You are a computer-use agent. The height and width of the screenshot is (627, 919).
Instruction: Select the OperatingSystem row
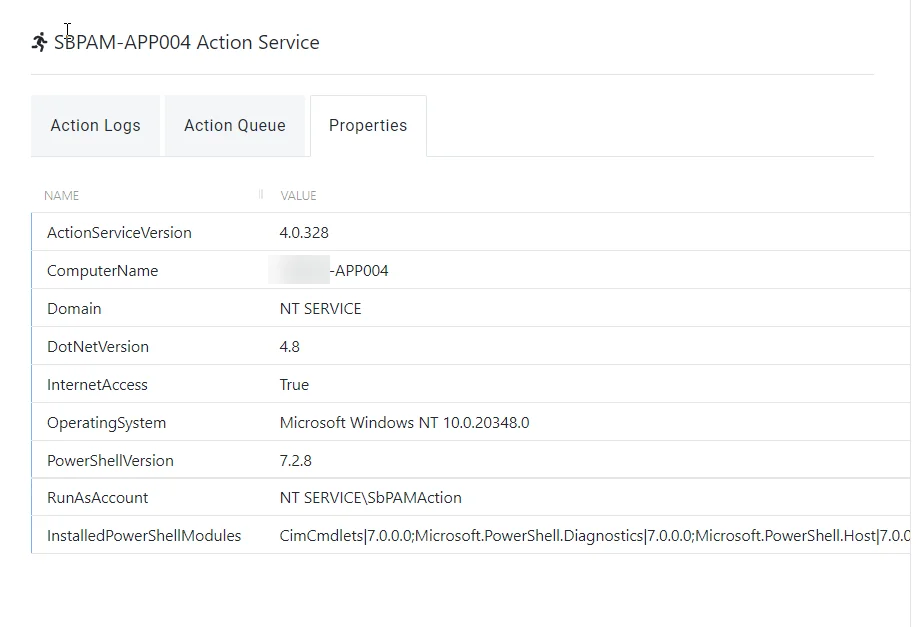[471, 422]
